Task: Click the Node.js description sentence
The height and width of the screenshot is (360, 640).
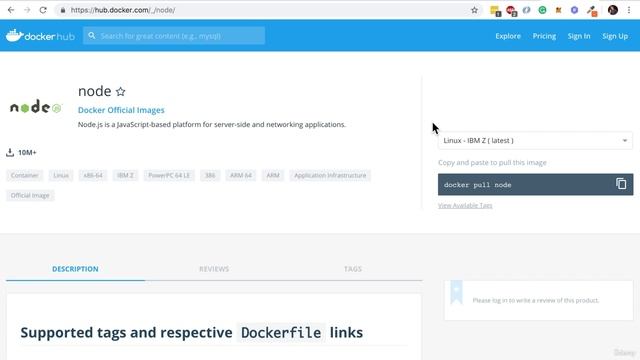Action: (211, 124)
